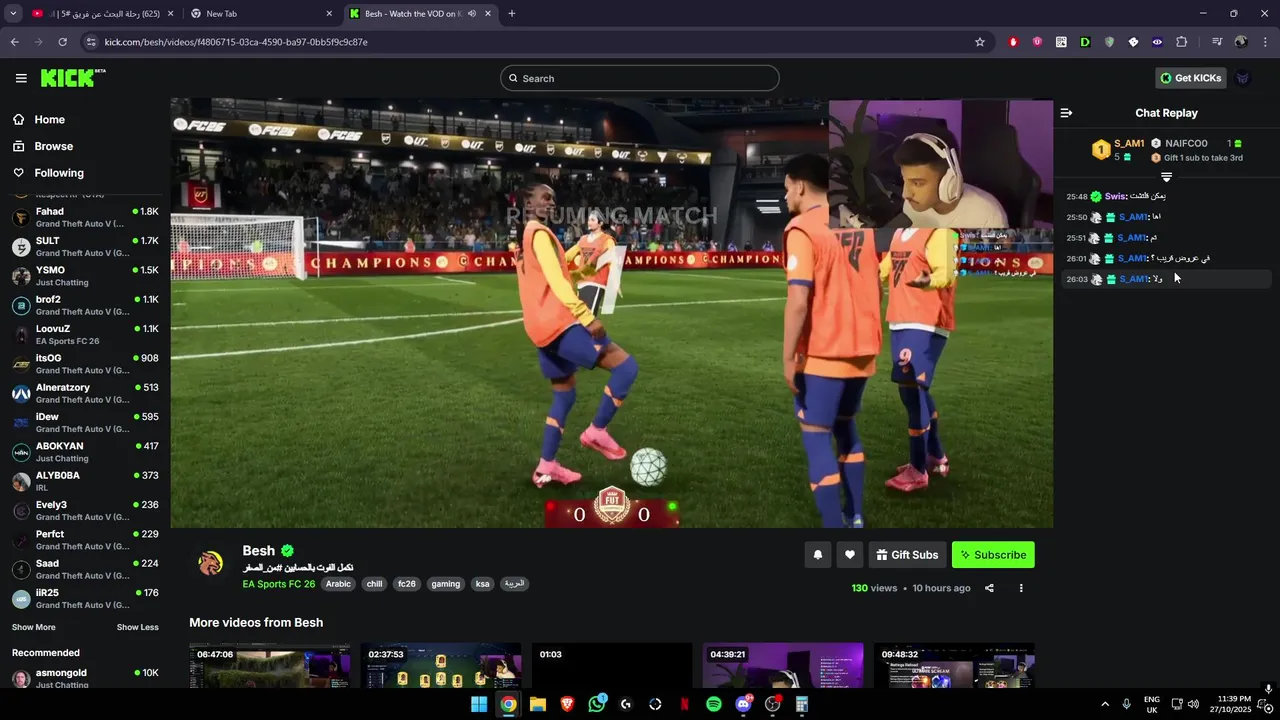Screen dimensions: 1280x720
Task: Click the ksa tag
Action: 483,584
